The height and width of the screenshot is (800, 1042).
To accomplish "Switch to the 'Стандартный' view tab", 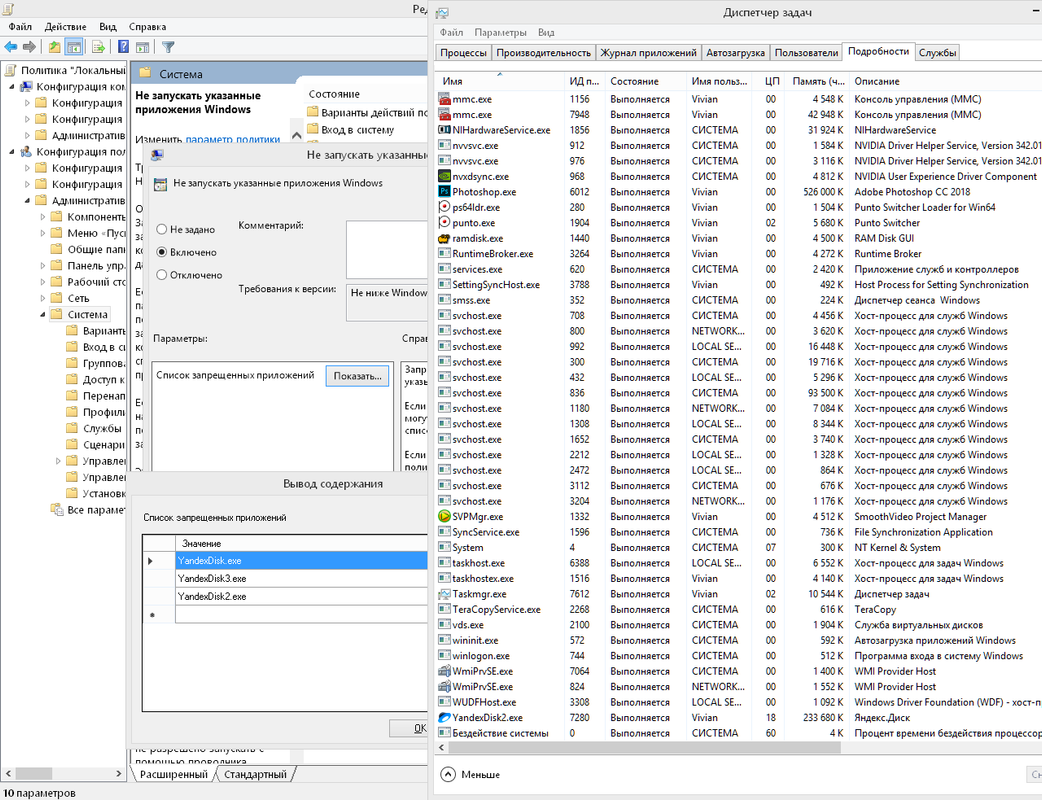I will coord(255,774).
